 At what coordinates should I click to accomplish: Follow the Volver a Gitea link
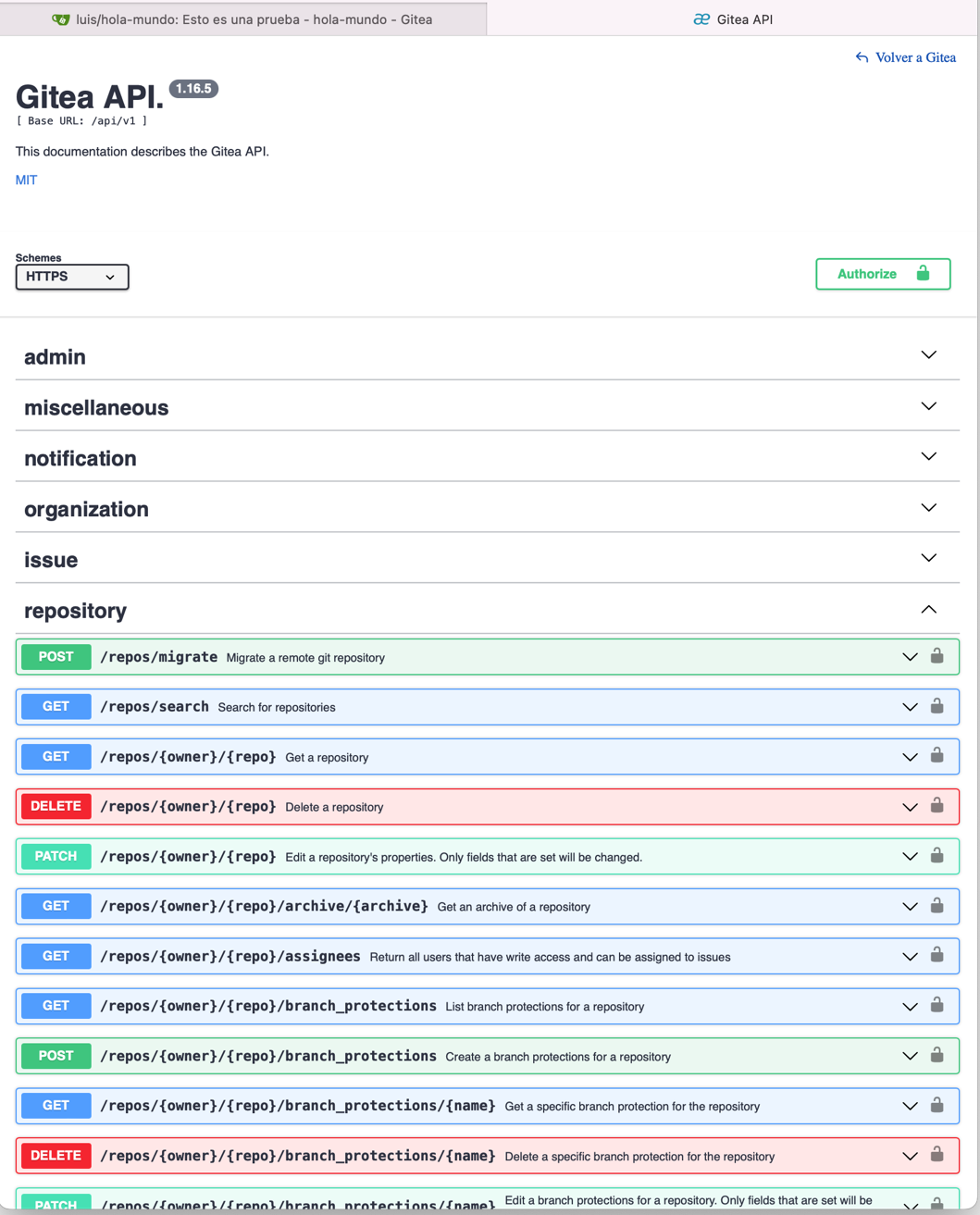tap(915, 57)
